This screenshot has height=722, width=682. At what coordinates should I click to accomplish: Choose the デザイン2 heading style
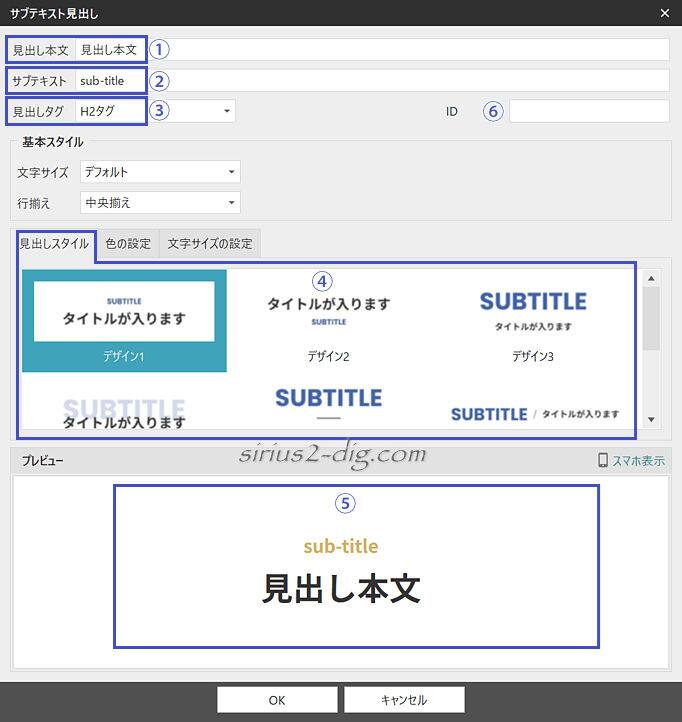tap(328, 320)
